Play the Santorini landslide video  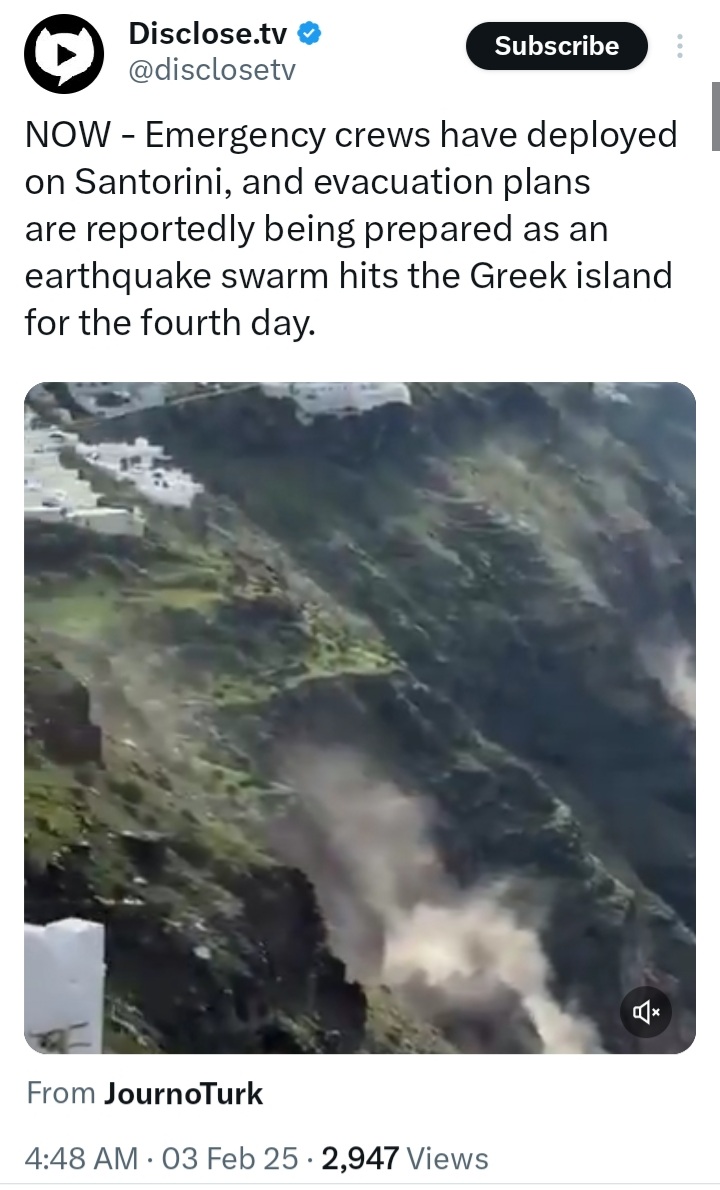[360, 717]
